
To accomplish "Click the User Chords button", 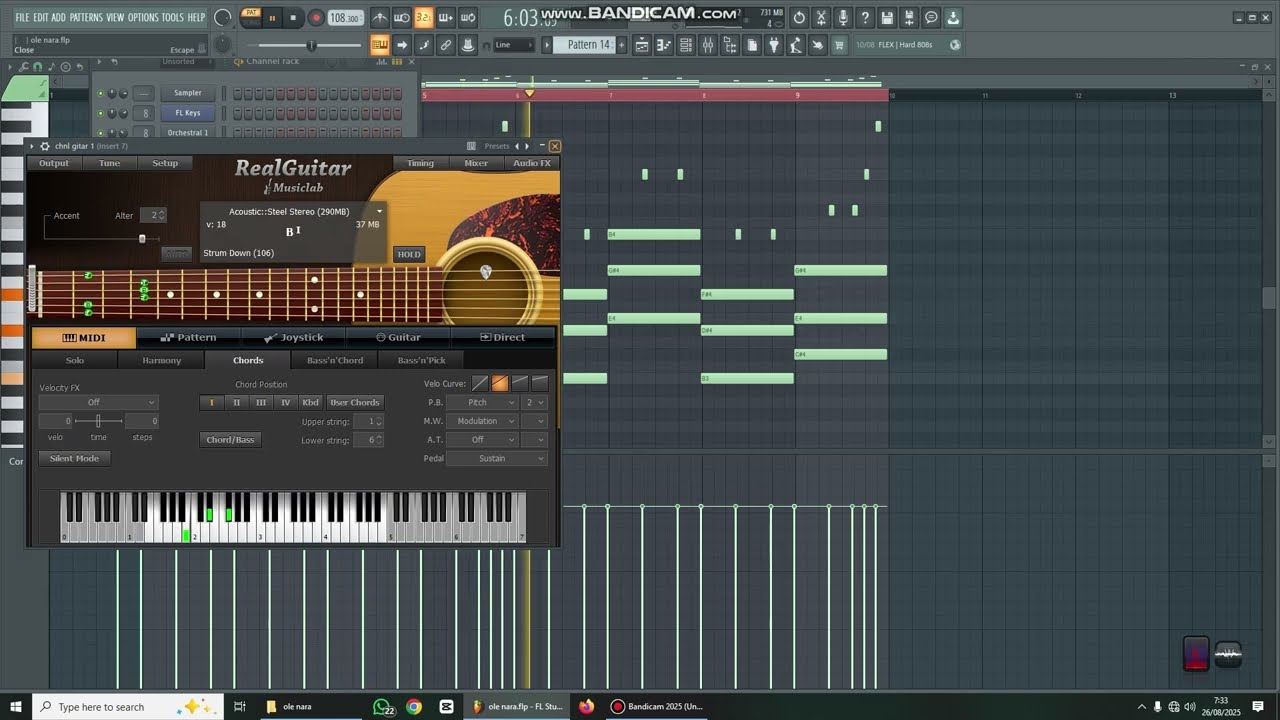I will [355, 402].
